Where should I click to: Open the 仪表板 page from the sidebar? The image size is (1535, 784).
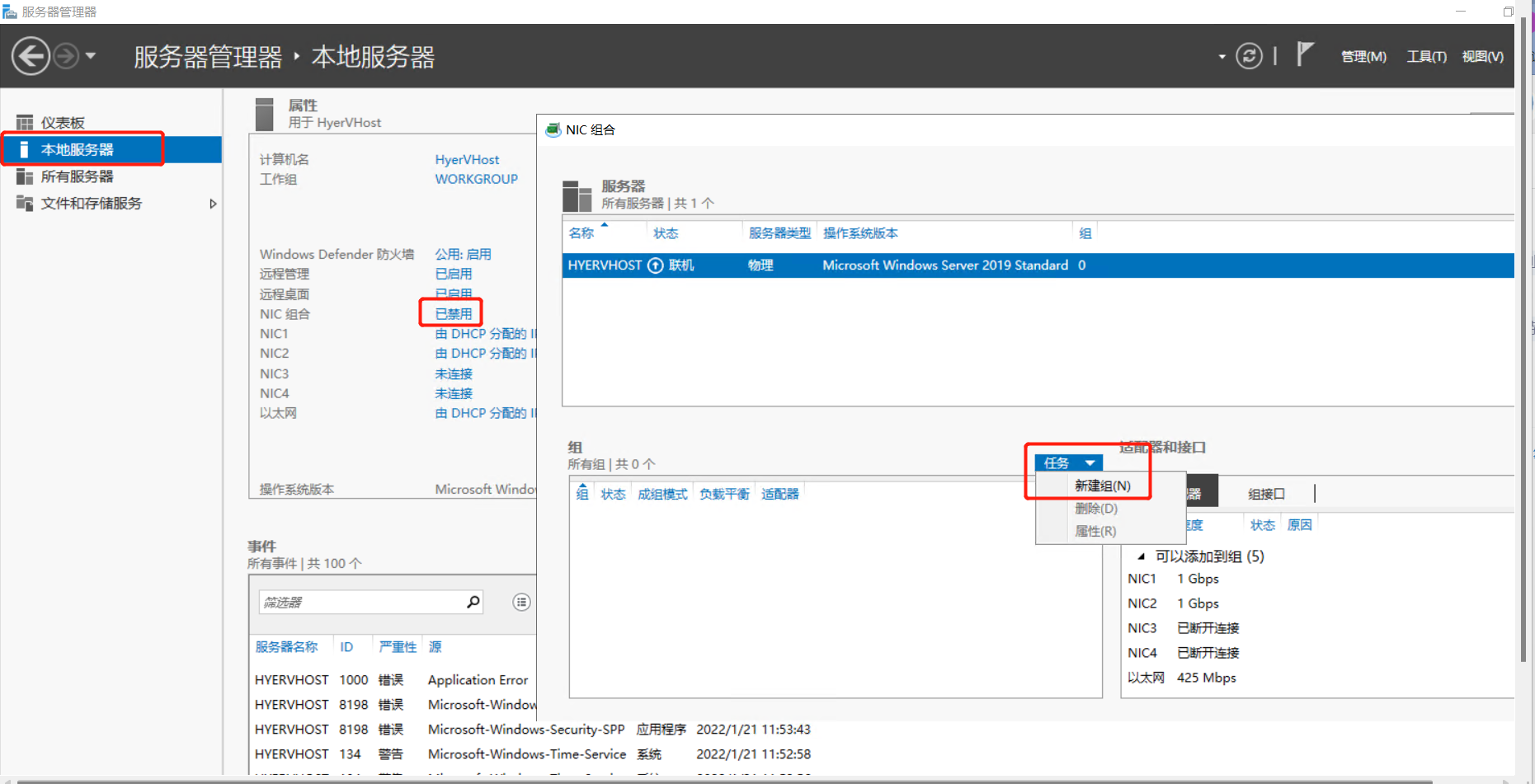coord(62,121)
